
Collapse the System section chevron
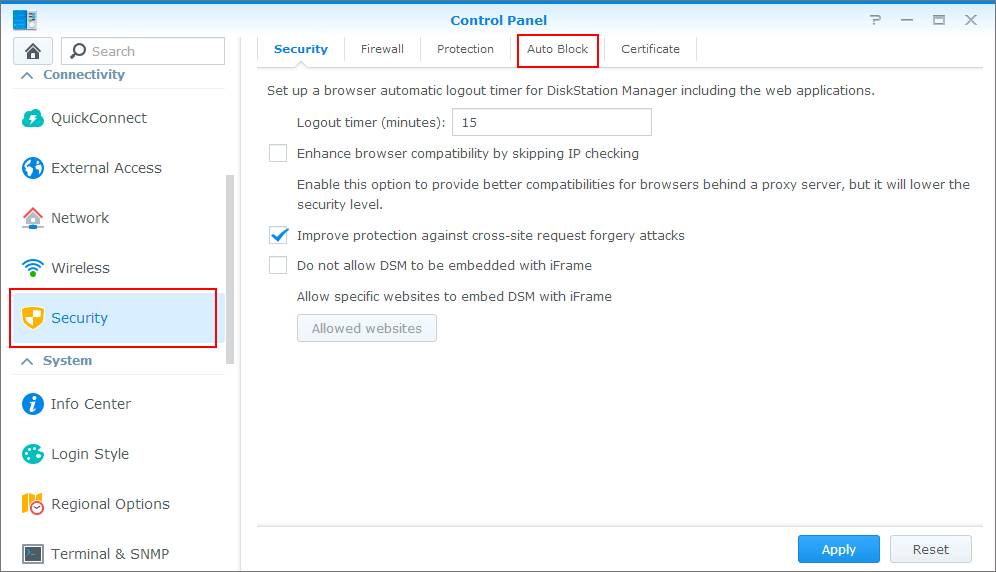[27, 361]
